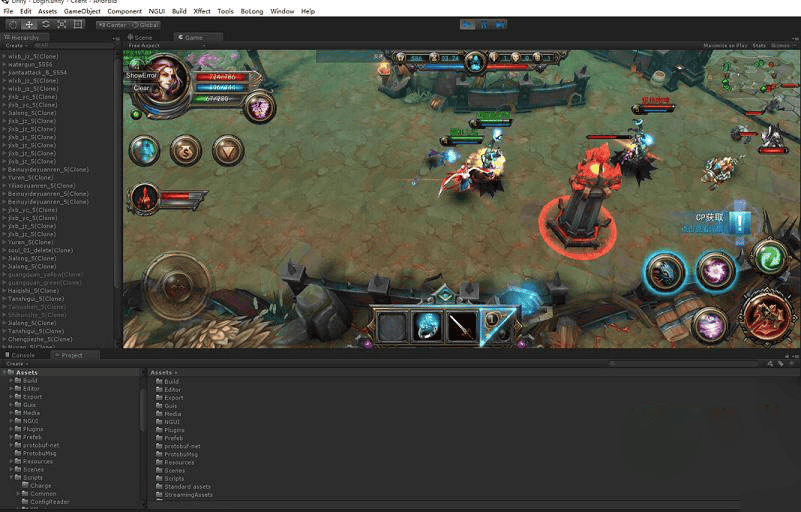The image size is (801, 512).
Task: Expand the Resources folder in Assets tree
Action: [11, 461]
